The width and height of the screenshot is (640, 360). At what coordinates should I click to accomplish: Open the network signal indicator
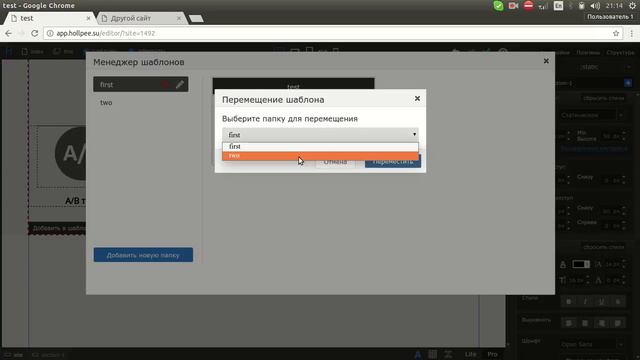point(543,6)
